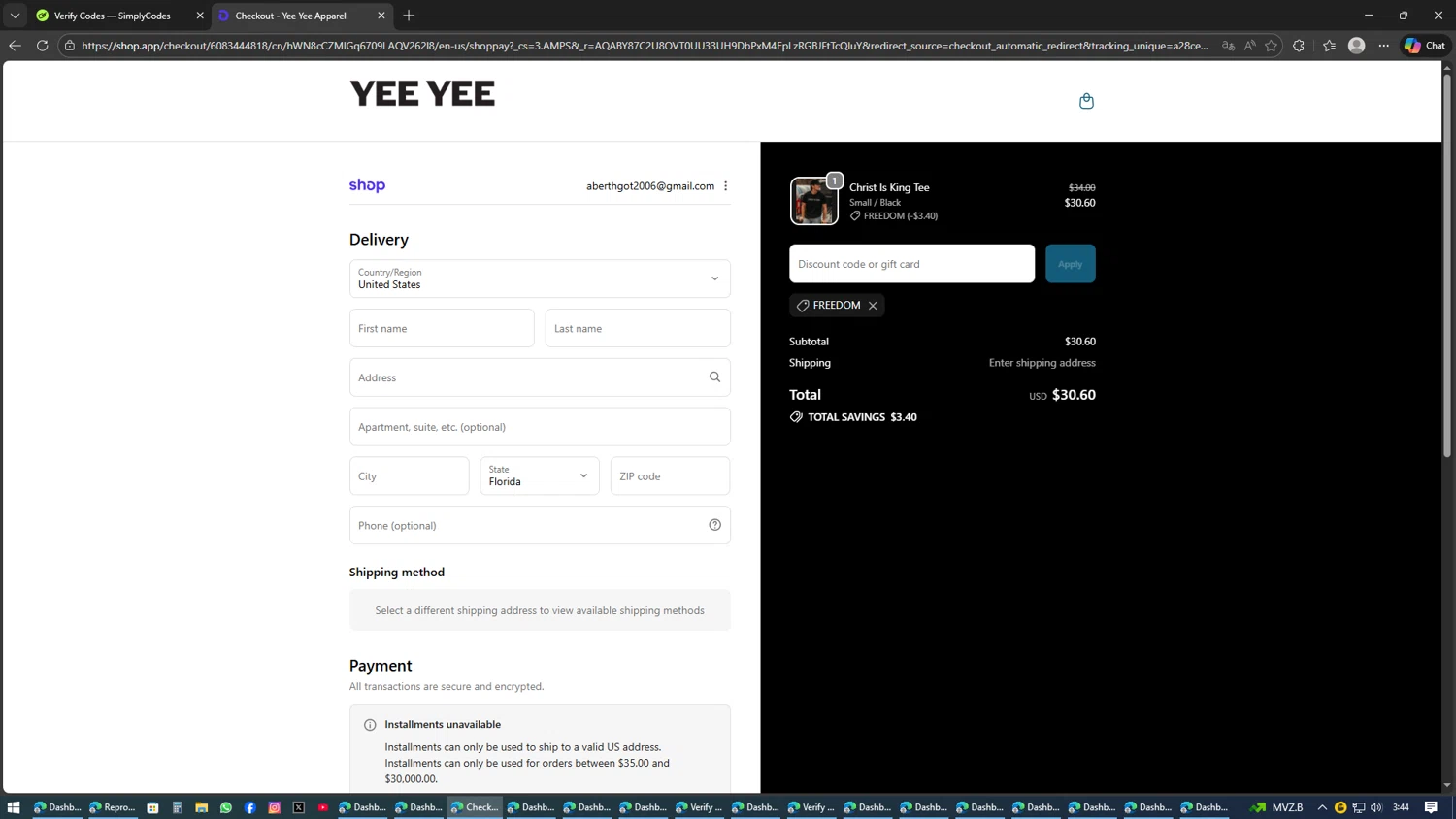The height and width of the screenshot is (819, 1456).
Task: Open the volume control in system tray
Action: 1376,807
